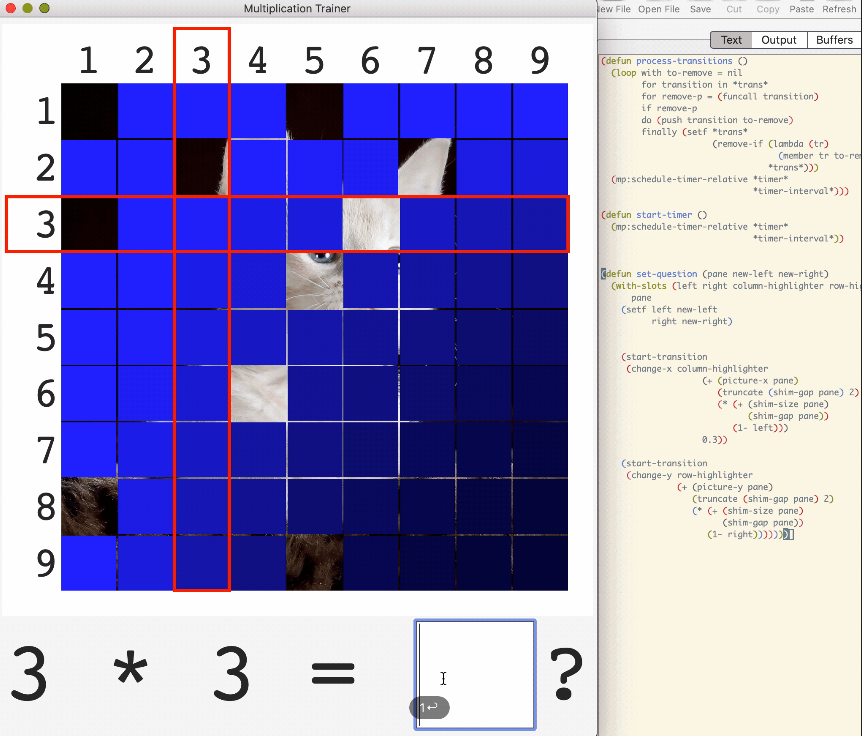Click the New File toolbar item

click(613, 9)
